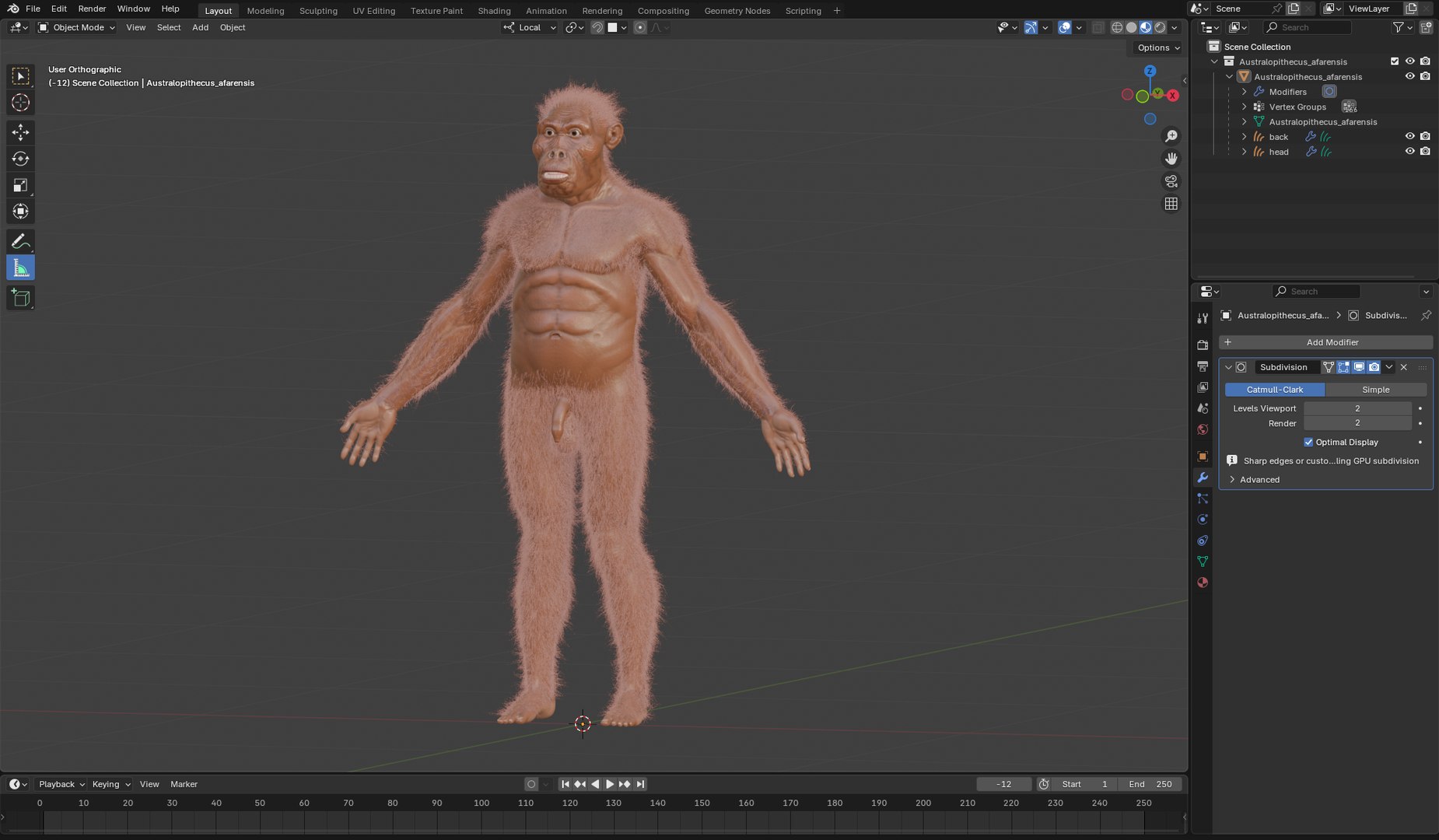Viewport: 1439px width, 840px height.
Task: Switch to rendered viewport shading
Action: pos(1160,27)
